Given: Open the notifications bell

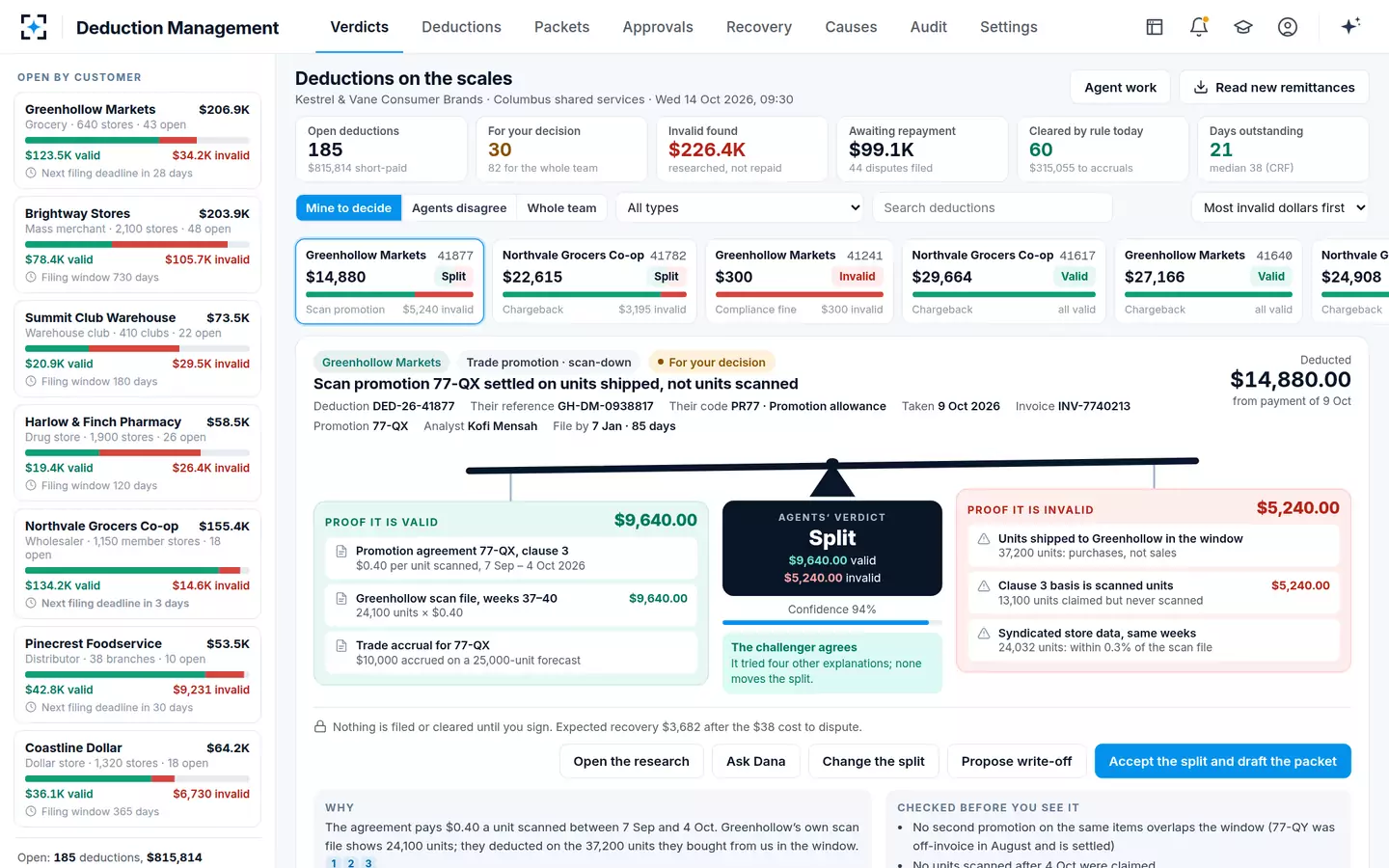Looking at the screenshot, I should coord(1199,27).
